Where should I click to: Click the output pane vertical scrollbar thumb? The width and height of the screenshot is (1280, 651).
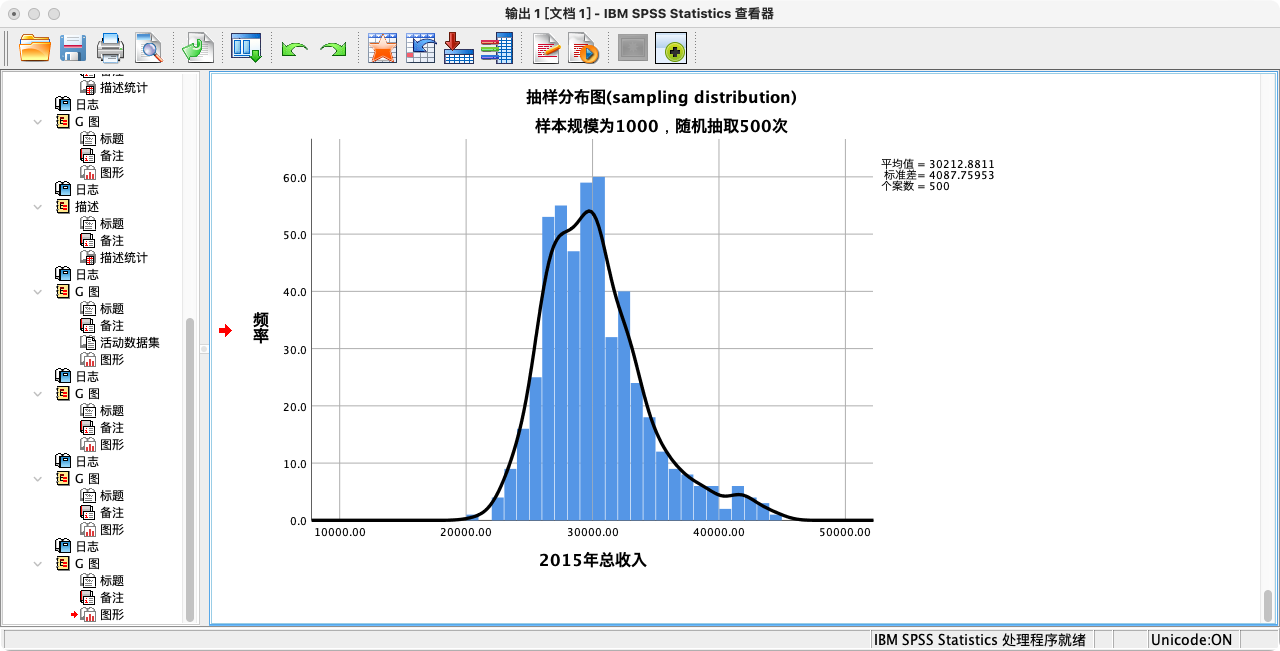1268,605
